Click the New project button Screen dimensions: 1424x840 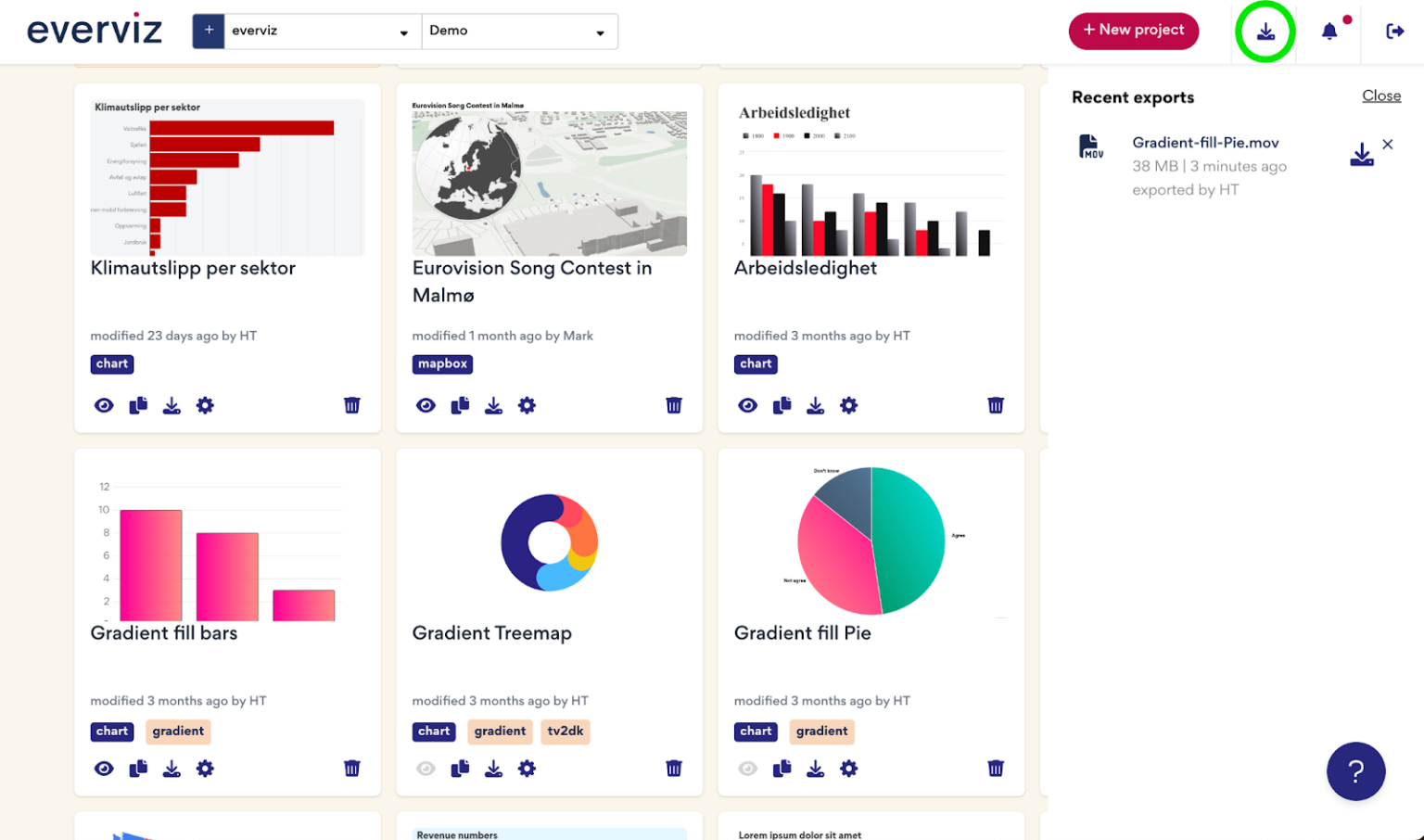click(1133, 31)
